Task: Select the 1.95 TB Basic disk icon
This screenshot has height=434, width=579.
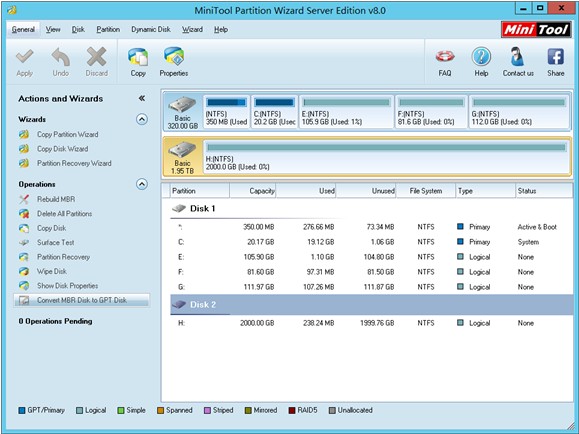Action: [182, 150]
